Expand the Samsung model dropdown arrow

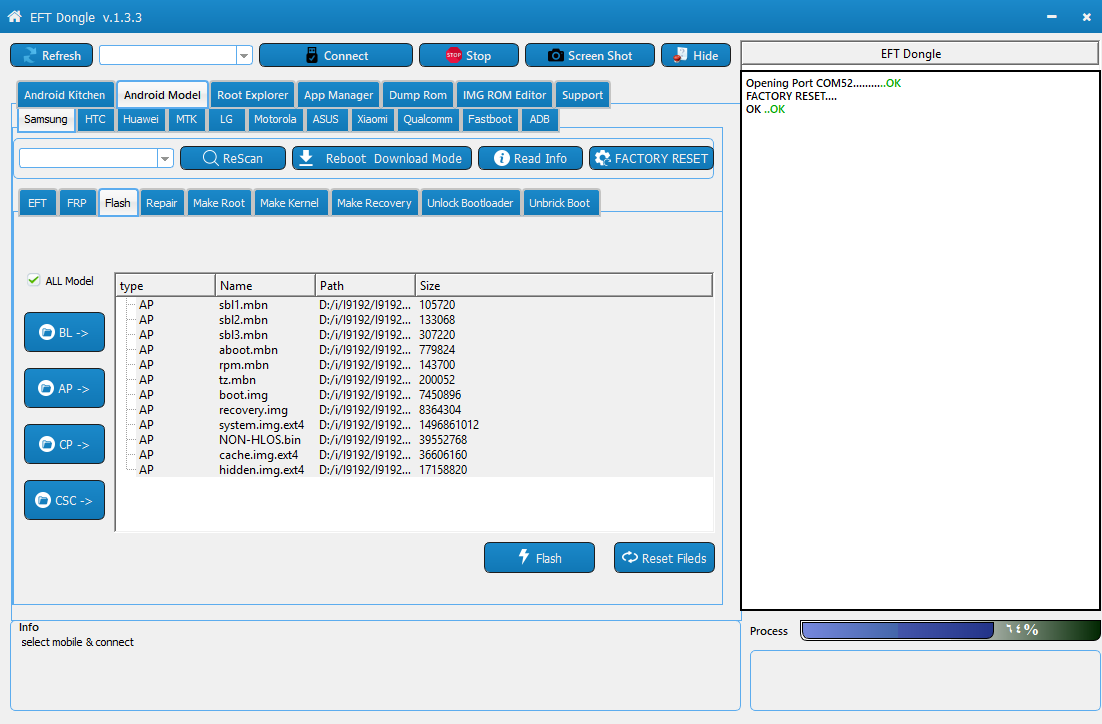[164, 158]
